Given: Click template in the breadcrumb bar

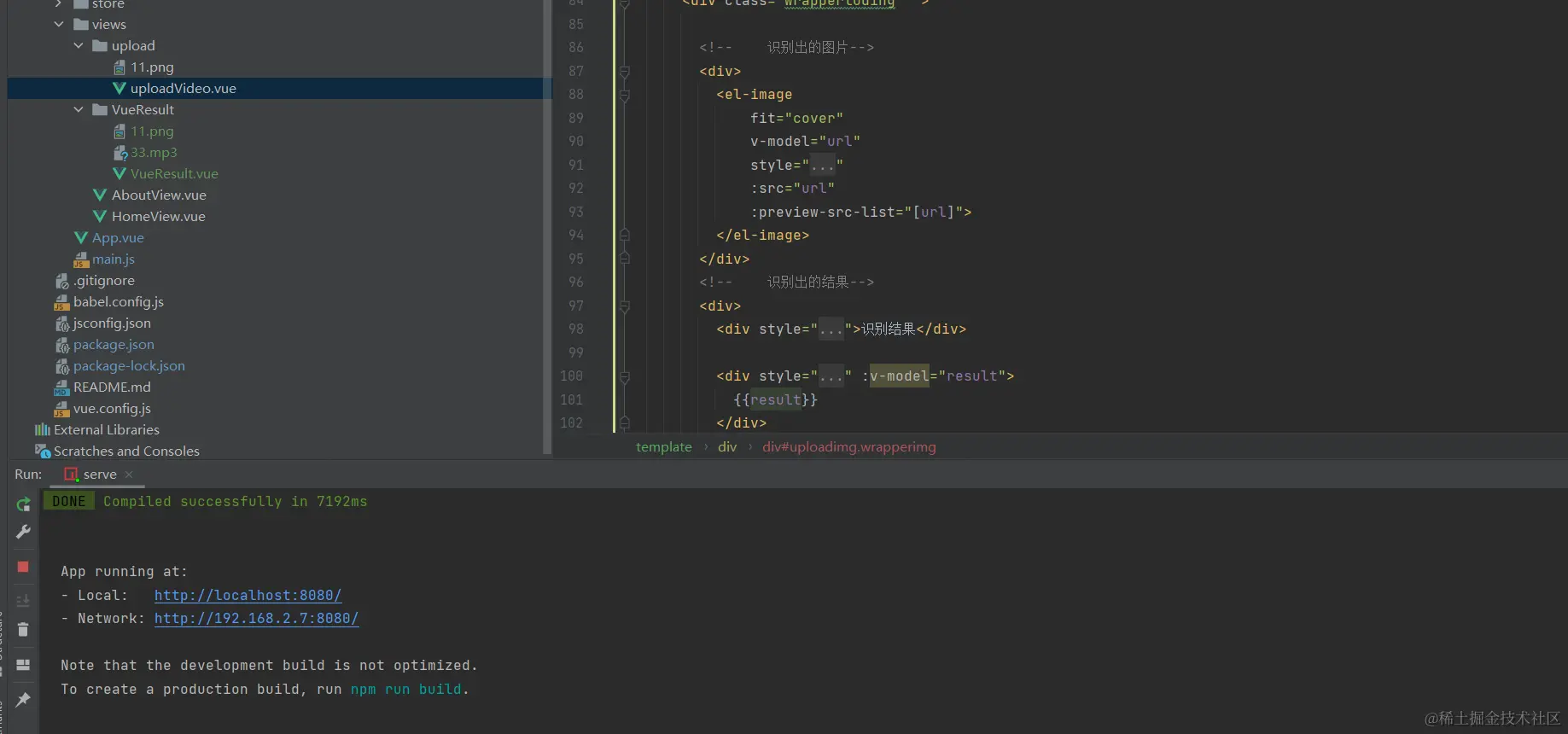Looking at the screenshot, I should point(663,446).
